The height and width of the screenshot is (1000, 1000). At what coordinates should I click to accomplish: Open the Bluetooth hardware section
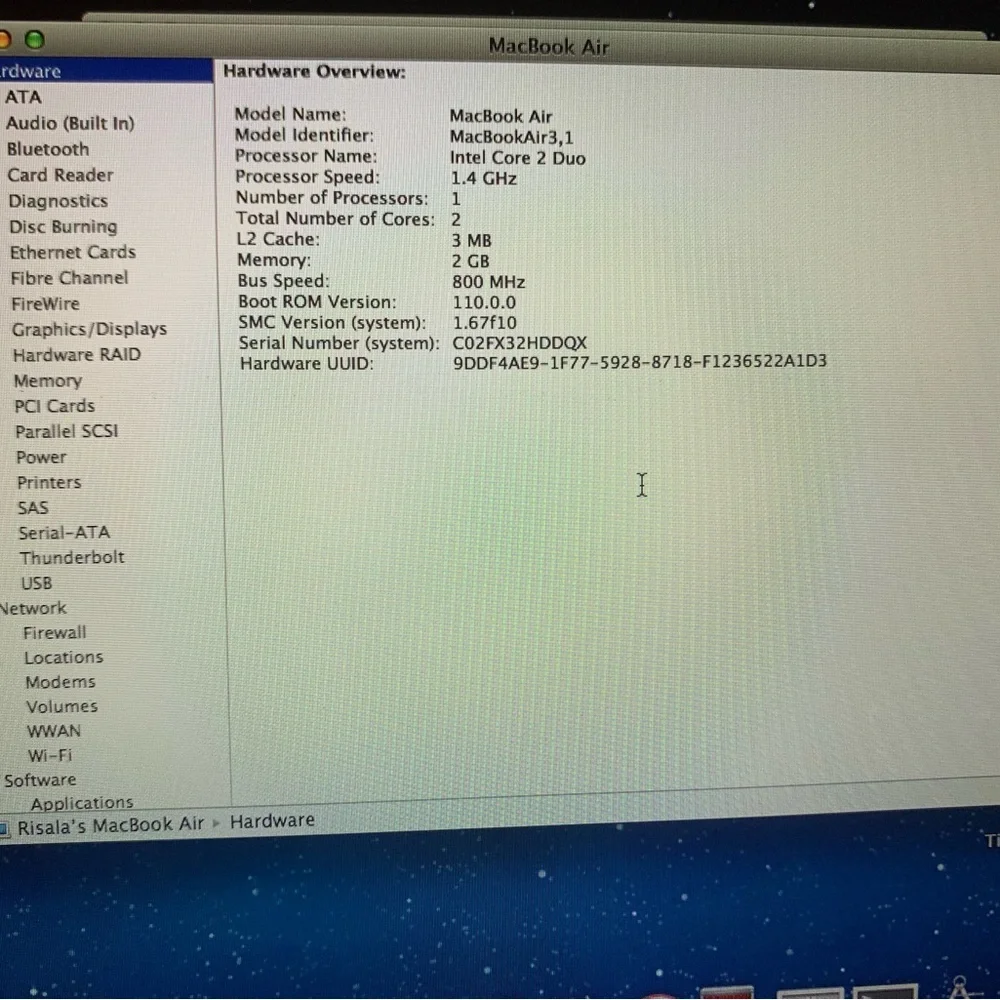coord(48,149)
